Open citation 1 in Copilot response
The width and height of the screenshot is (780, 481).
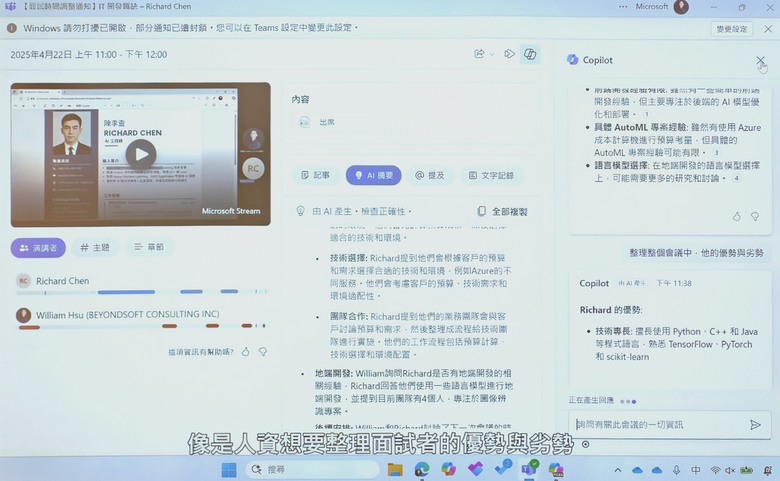[x=647, y=114]
